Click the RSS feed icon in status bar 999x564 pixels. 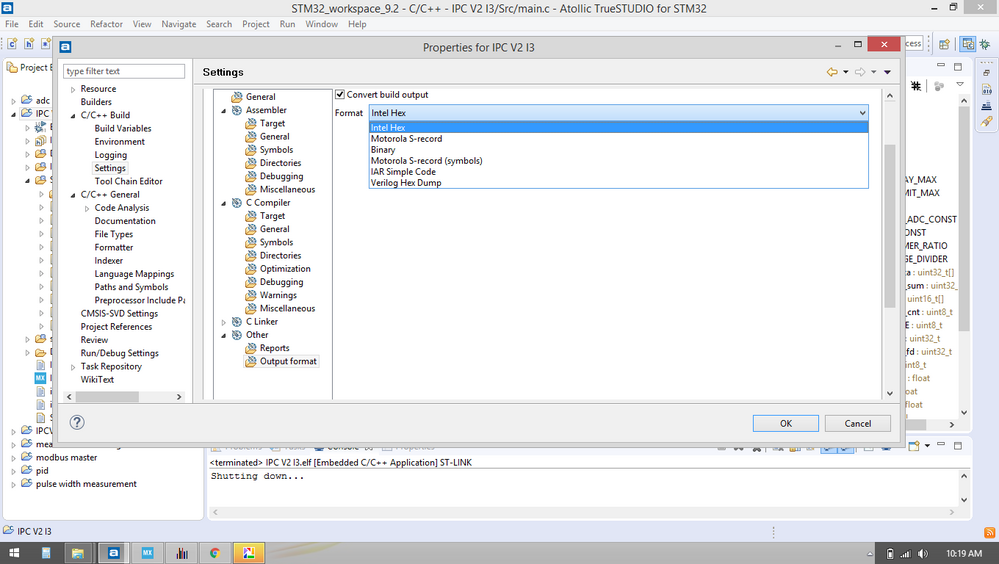pos(989,532)
